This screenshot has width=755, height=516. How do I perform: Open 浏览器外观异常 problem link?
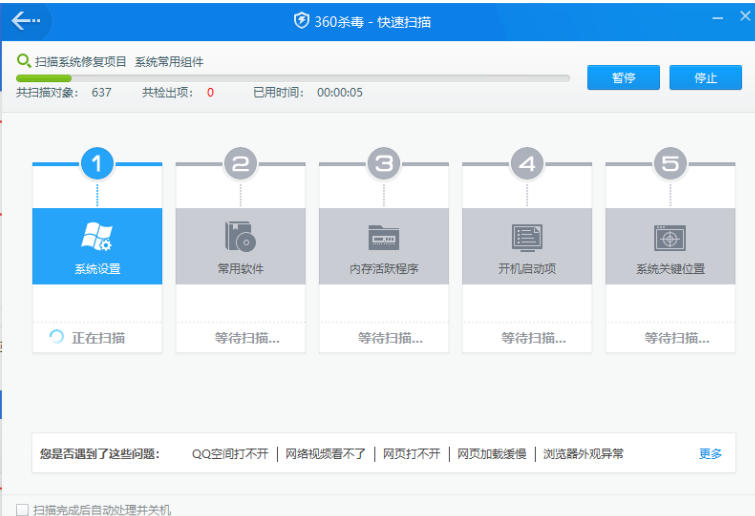583,454
